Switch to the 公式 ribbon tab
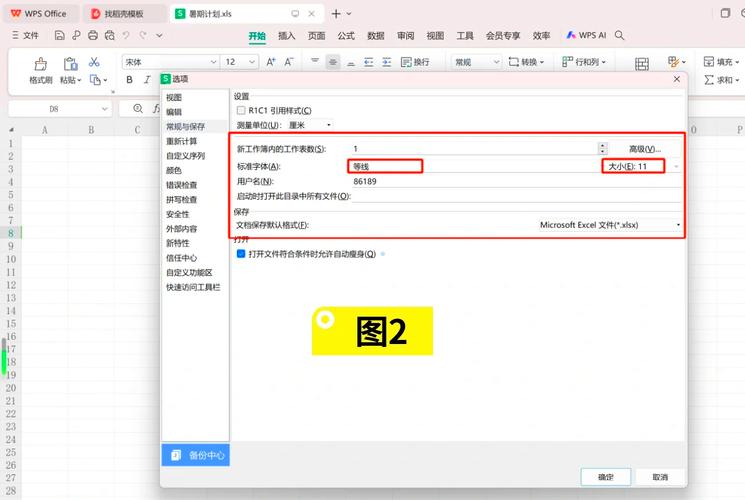The image size is (745, 500). (346, 36)
